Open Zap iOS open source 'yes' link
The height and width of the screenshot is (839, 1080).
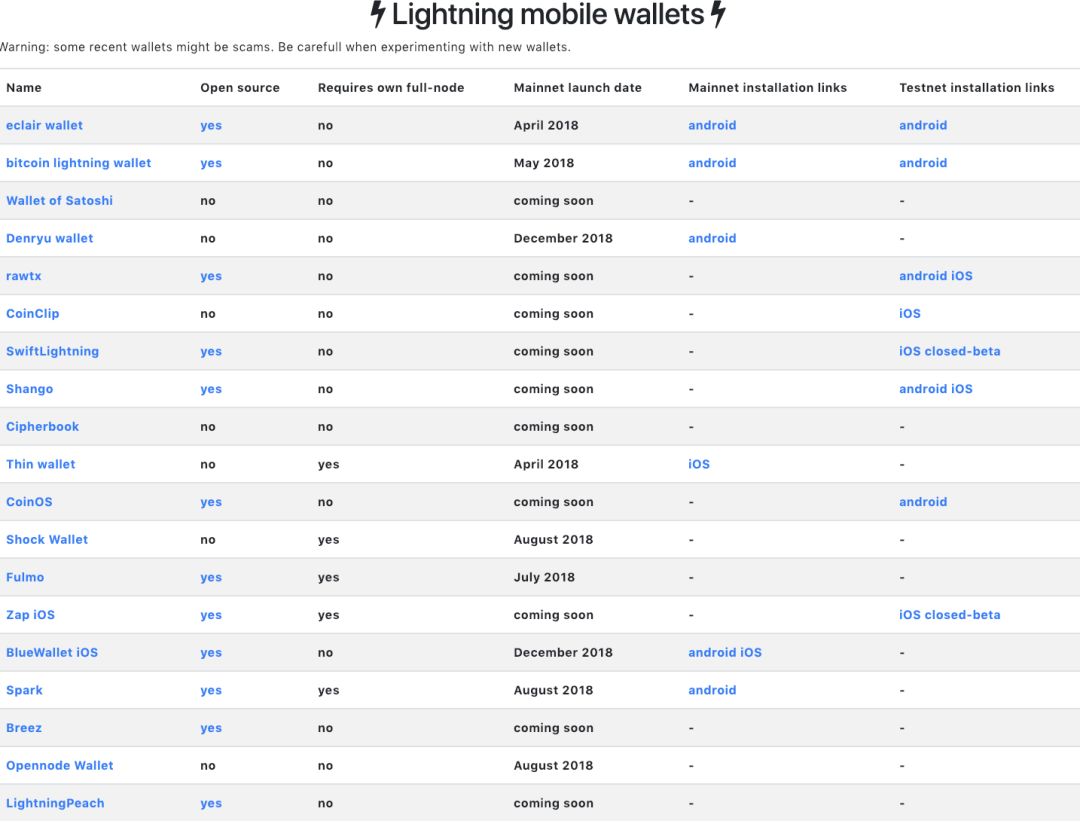coord(211,615)
